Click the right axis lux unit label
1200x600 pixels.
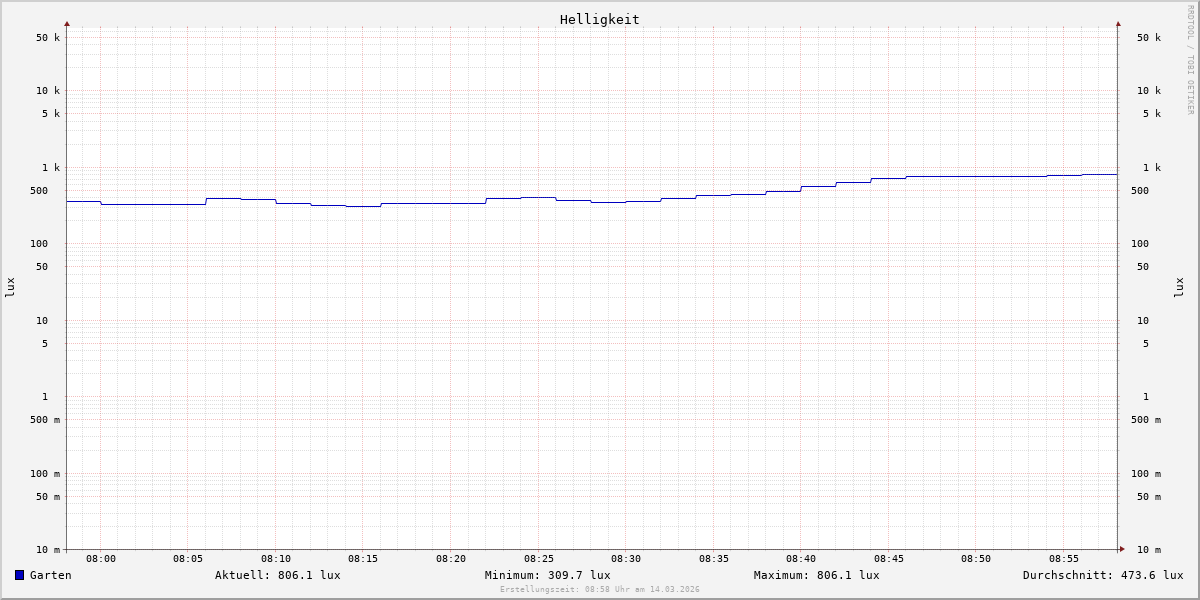pos(1179,287)
